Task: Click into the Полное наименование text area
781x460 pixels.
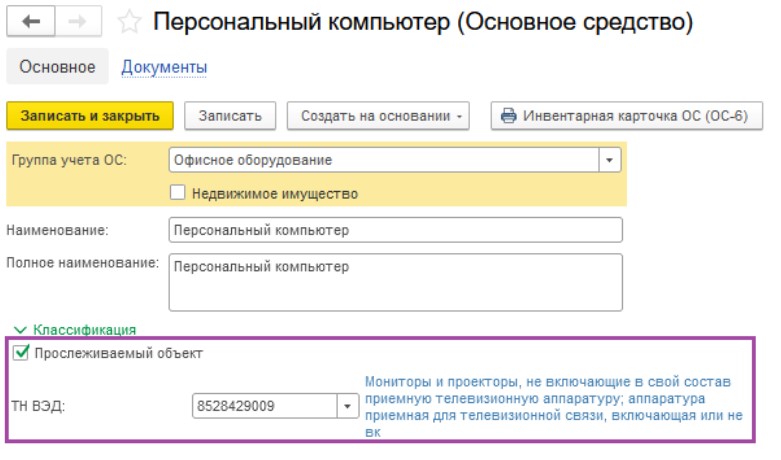Action: (395, 282)
